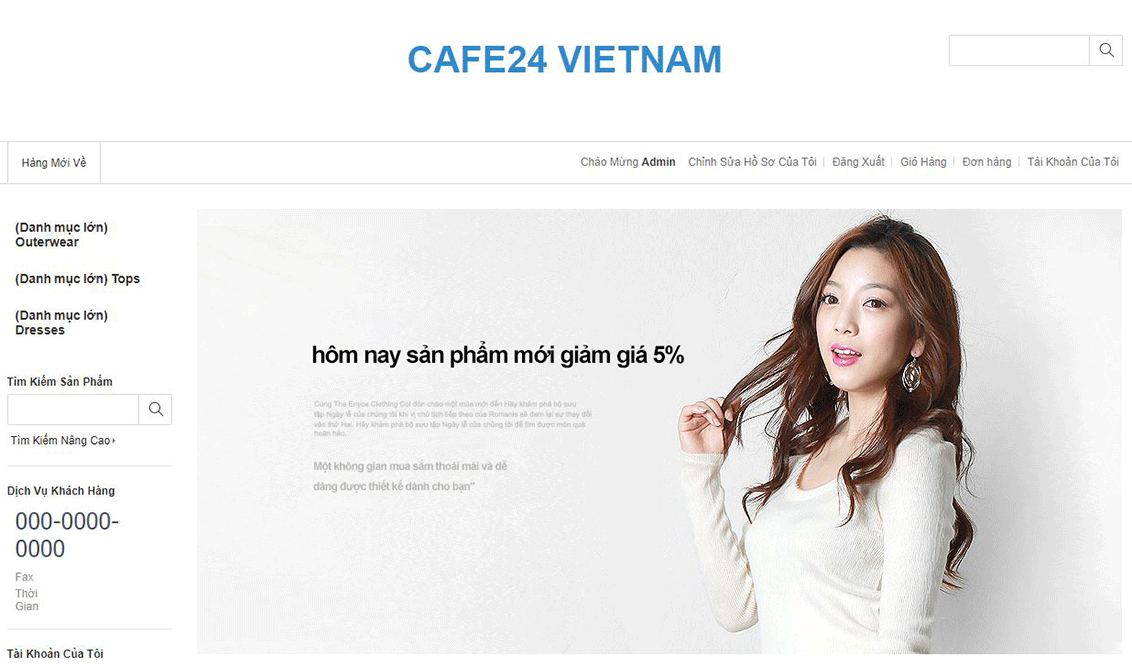Viewport: 1132px width, 667px height.
Task: Expand Tìm Kiếm Nâng Cao advanced search
Action: [62, 440]
